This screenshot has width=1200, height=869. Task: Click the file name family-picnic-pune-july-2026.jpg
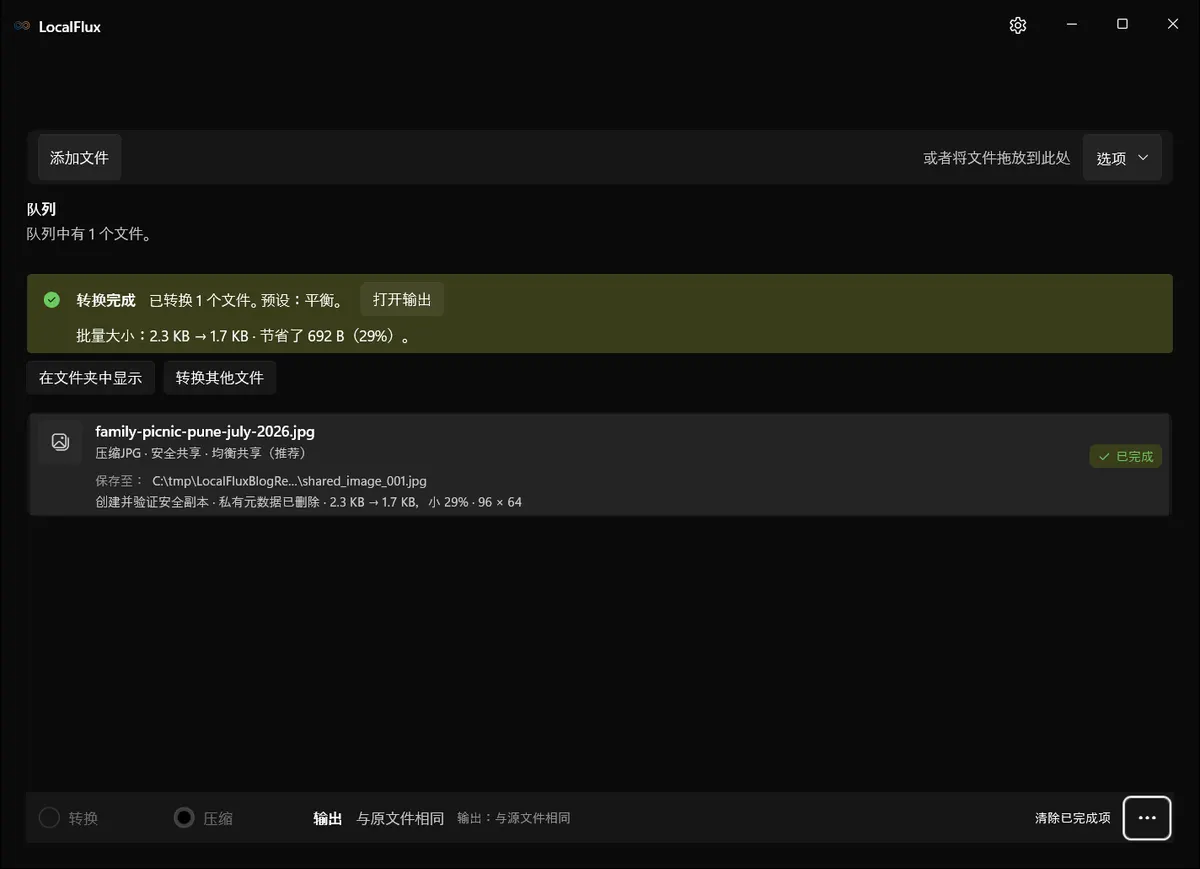(205, 432)
